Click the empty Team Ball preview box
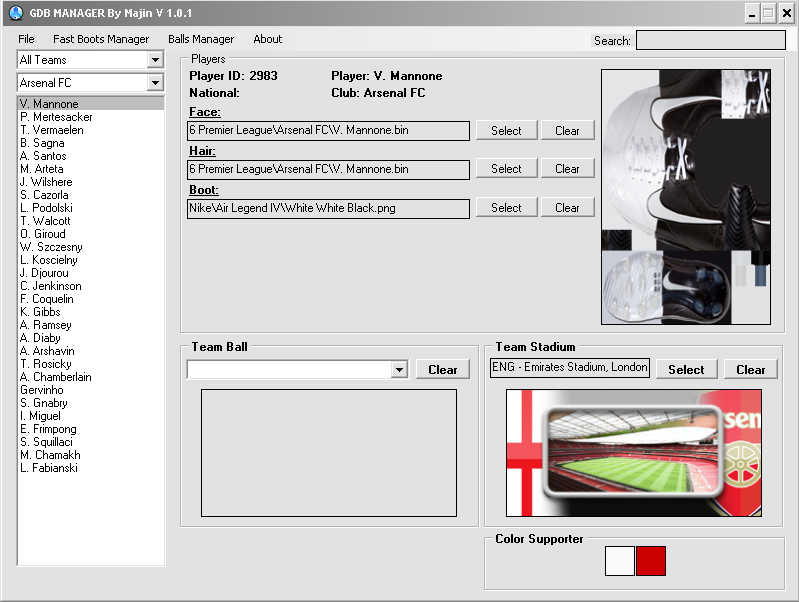The height and width of the screenshot is (602, 799). click(329, 453)
